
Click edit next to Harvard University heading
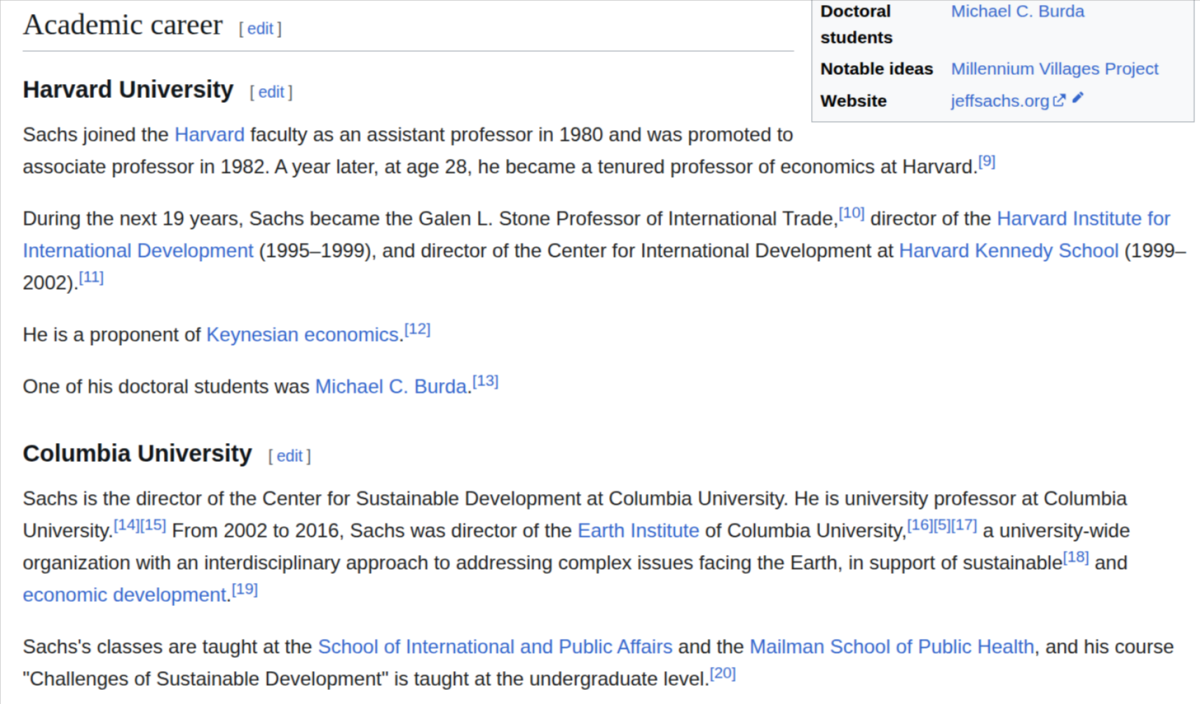271,92
